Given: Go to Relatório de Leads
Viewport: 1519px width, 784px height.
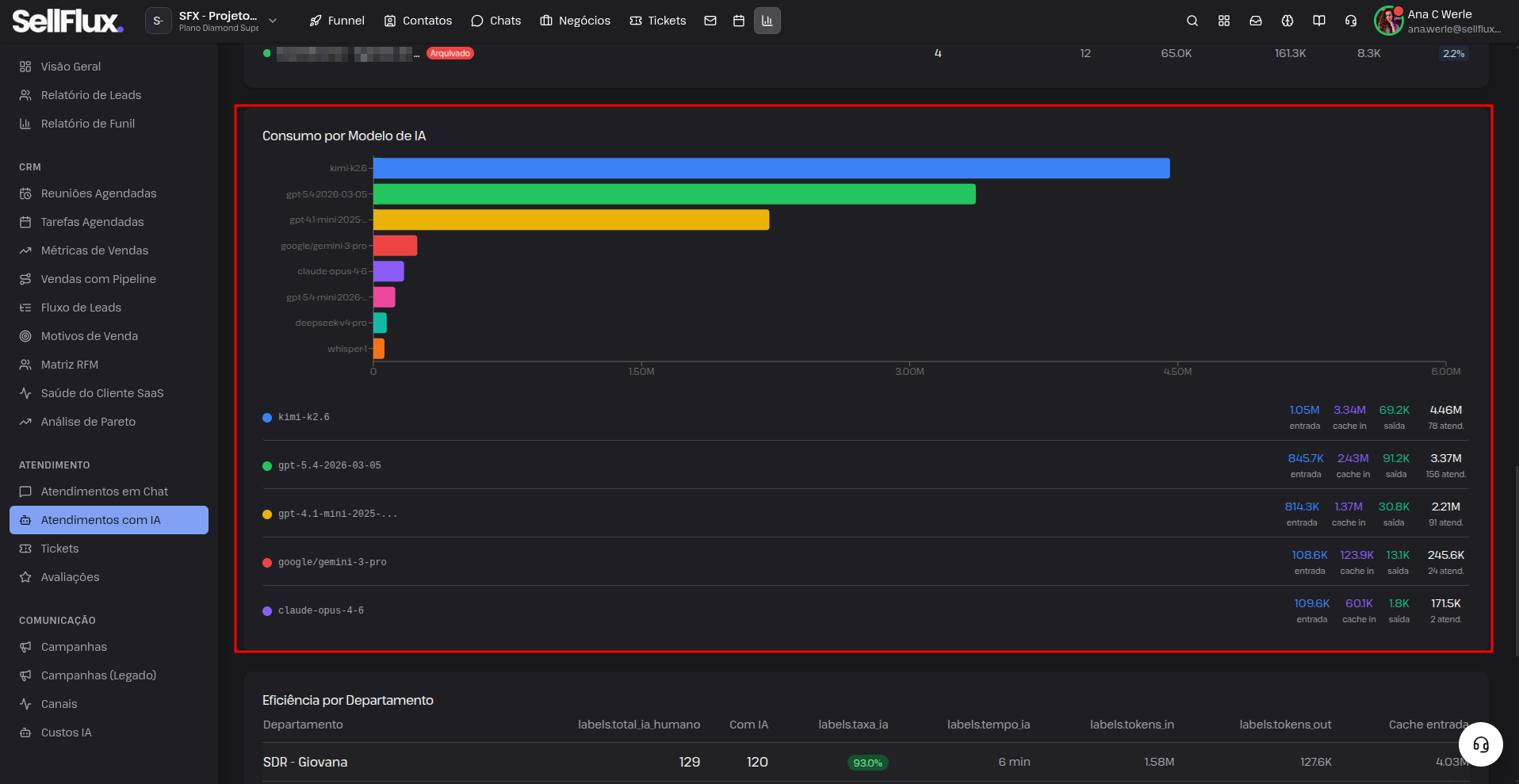Looking at the screenshot, I should pyautogui.click(x=91, y=95).
